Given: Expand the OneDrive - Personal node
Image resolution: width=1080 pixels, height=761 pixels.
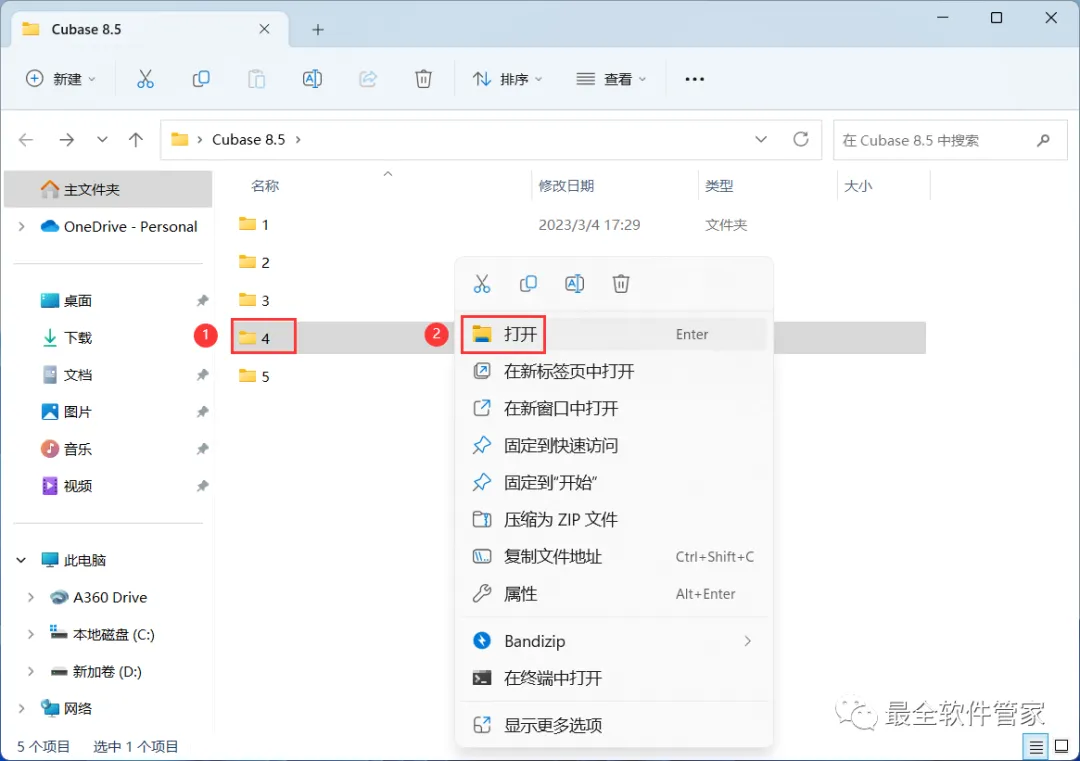Looking at the screenshot, I should 21,227.
